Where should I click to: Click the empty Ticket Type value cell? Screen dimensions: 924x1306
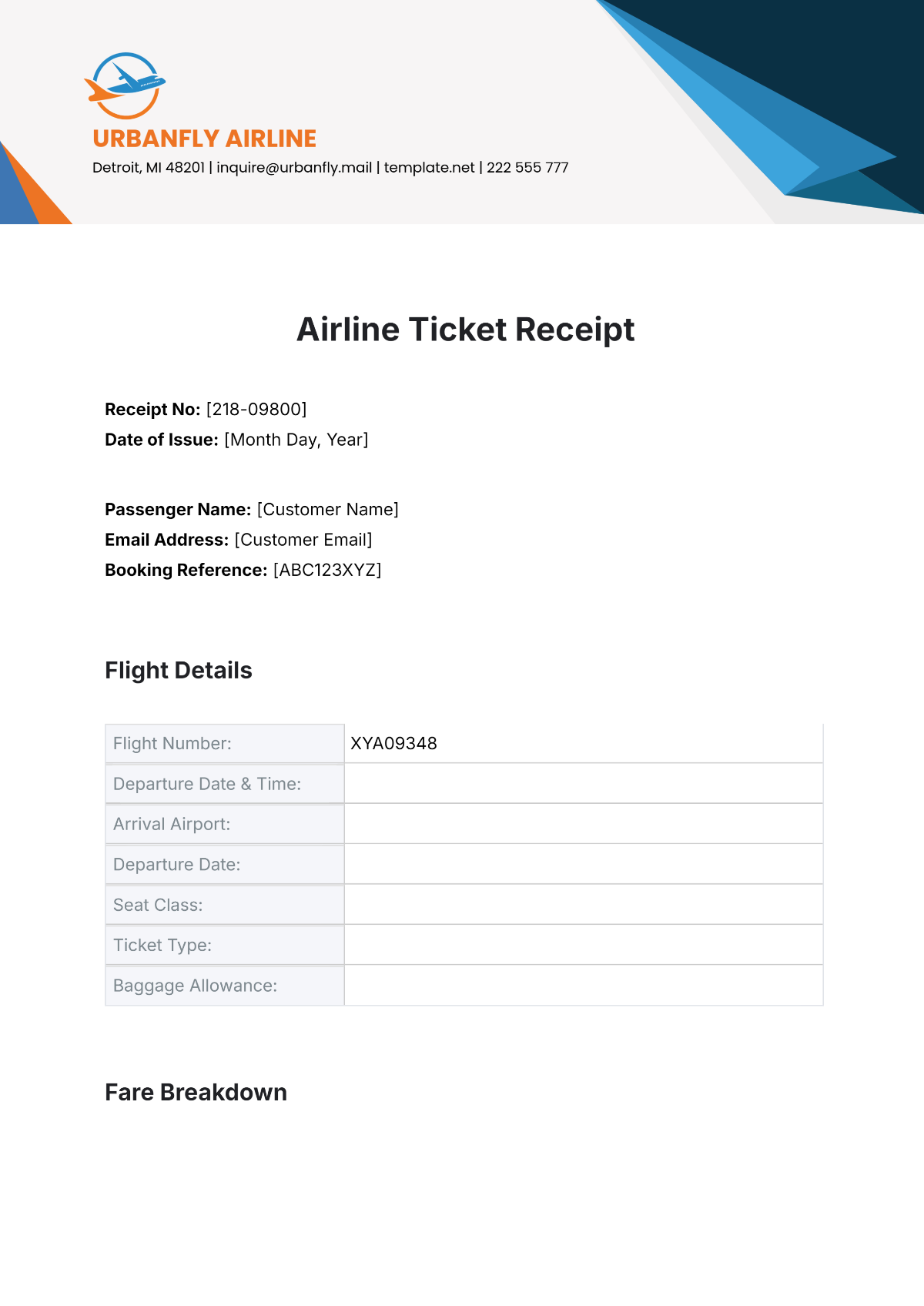[x=583, y=945]
